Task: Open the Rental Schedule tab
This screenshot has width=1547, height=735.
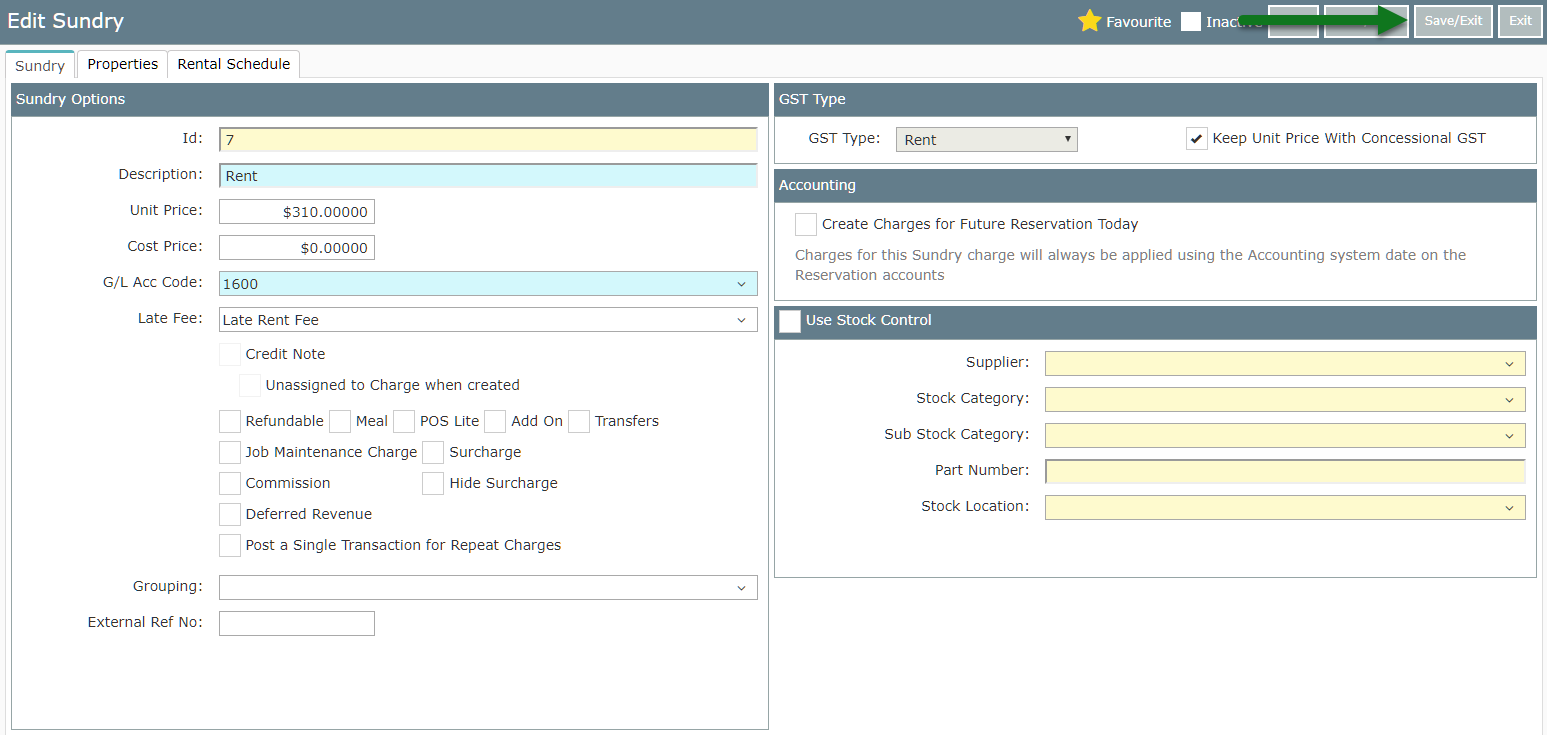Action: (234, 64)
